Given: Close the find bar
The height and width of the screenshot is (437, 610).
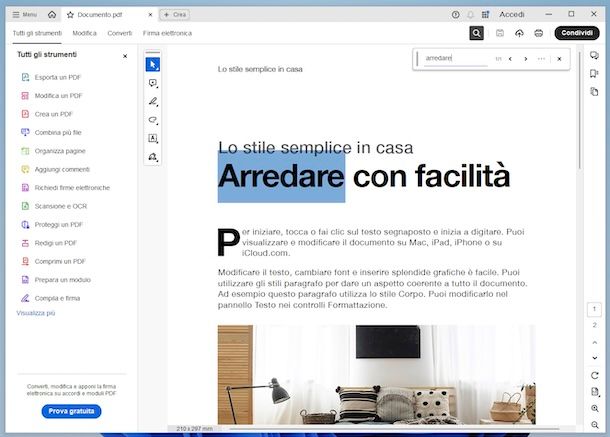Looking at the screenshot, I should pos(559,59).
